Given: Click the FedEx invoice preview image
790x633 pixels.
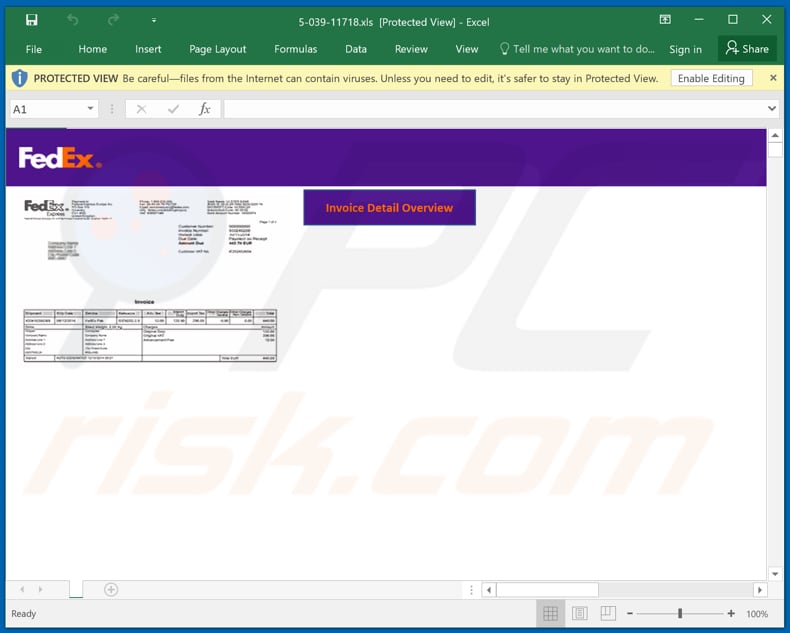Looking at the screenshot, I should (x=150, y=280).
